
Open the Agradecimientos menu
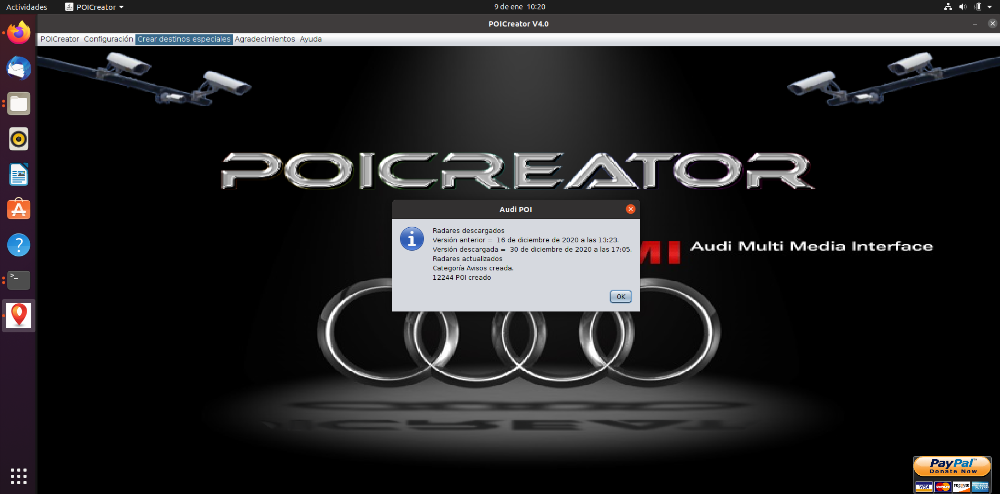coord(265,39)
